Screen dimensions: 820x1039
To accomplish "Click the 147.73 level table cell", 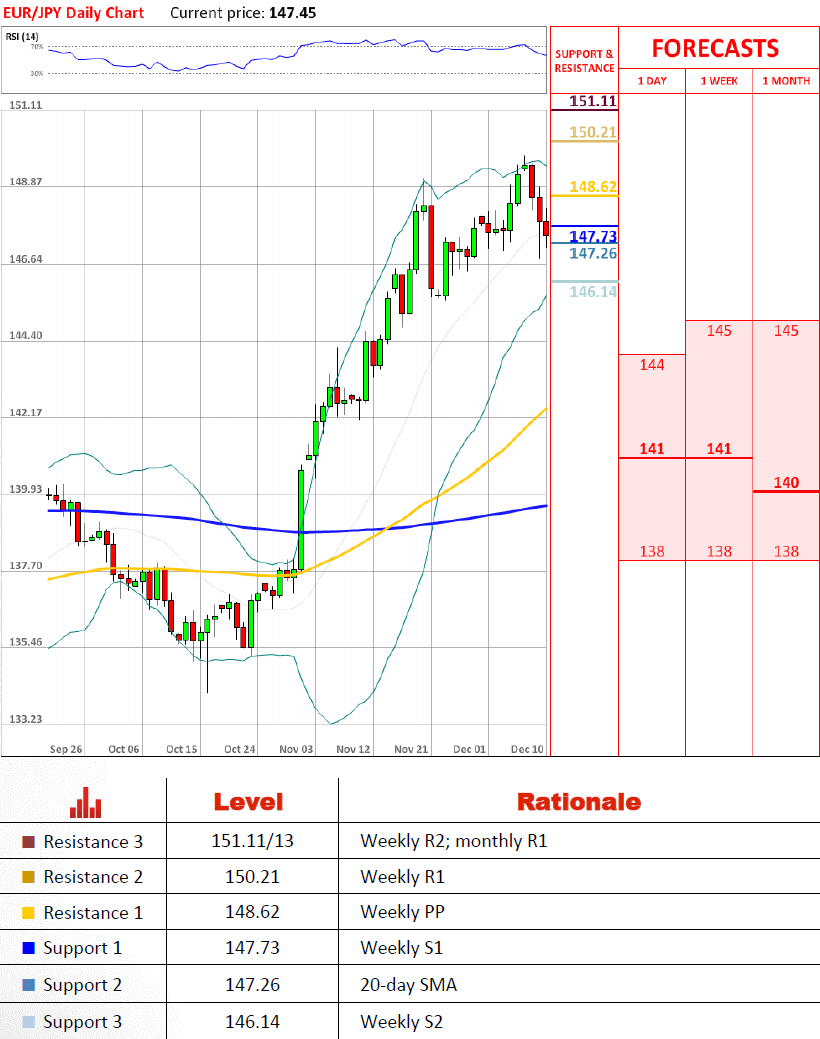I will click(x=252, y=948).
